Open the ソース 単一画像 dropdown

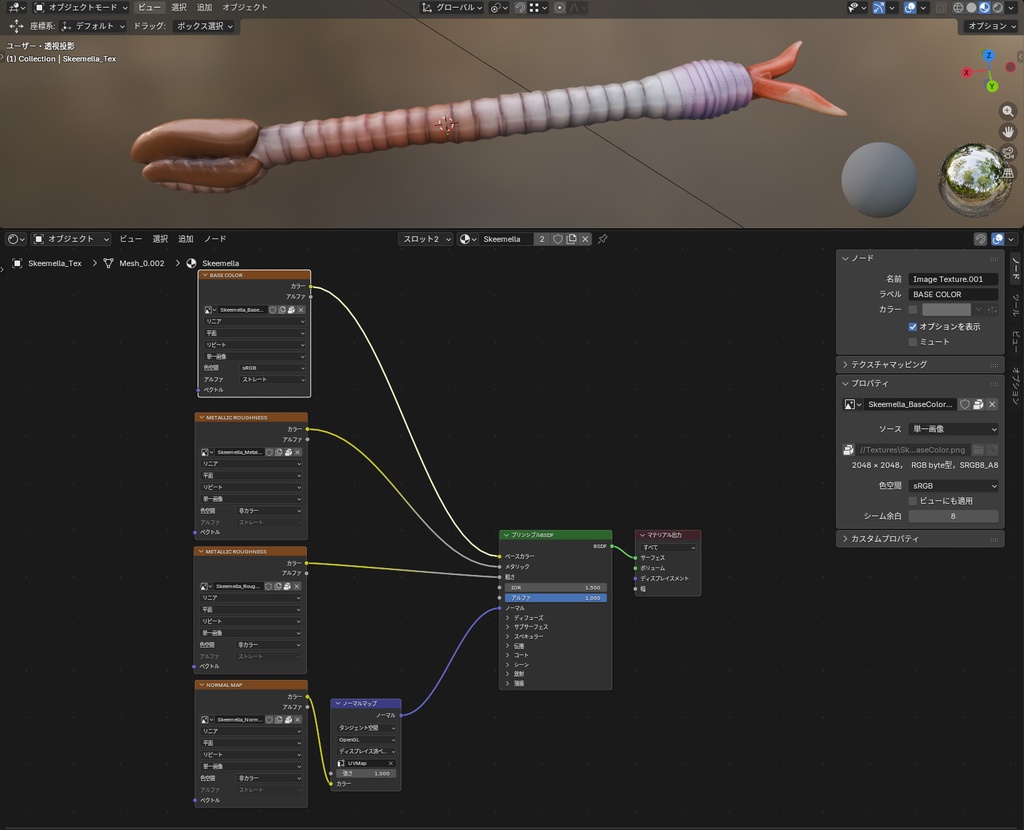click(953, 429)
